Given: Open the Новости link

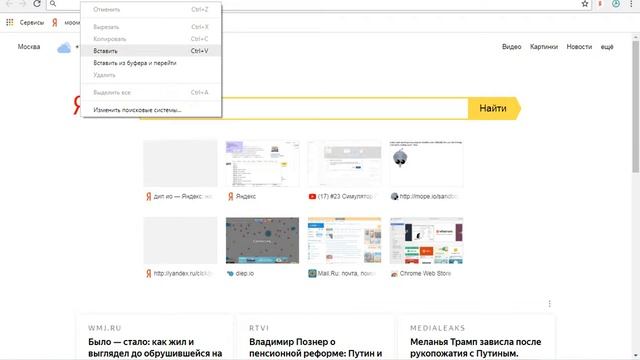Looking at the screenshot, I should click(579, 47).
